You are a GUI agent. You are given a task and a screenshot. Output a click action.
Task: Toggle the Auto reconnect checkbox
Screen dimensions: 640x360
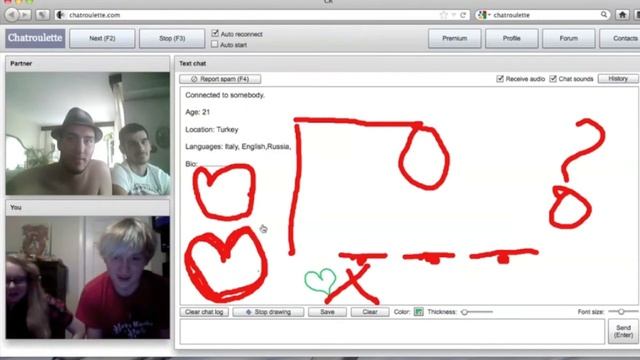(215, 33)
